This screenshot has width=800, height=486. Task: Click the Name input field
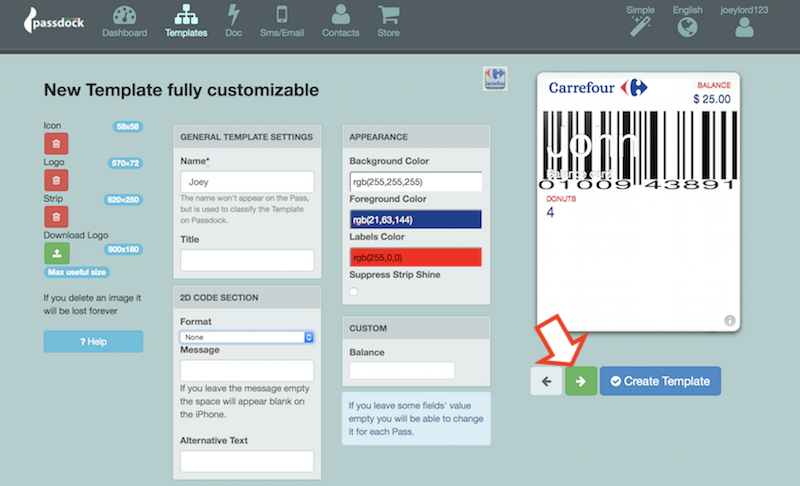point(247,182)
